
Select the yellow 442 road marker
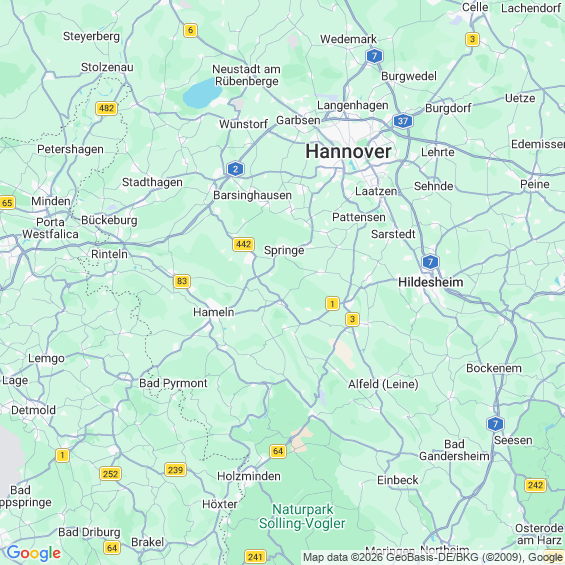click(244, 244)
